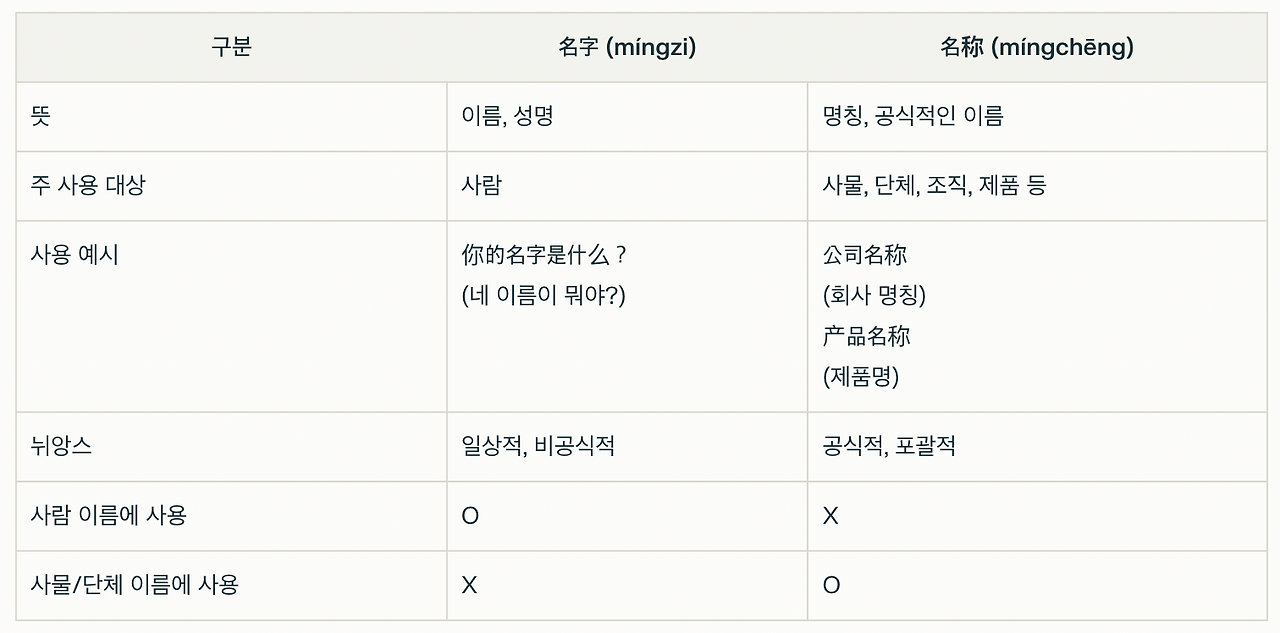Click the 구분 column header
The width and height of the screenshot is (1280, 633).
click(x=231, y=47)
